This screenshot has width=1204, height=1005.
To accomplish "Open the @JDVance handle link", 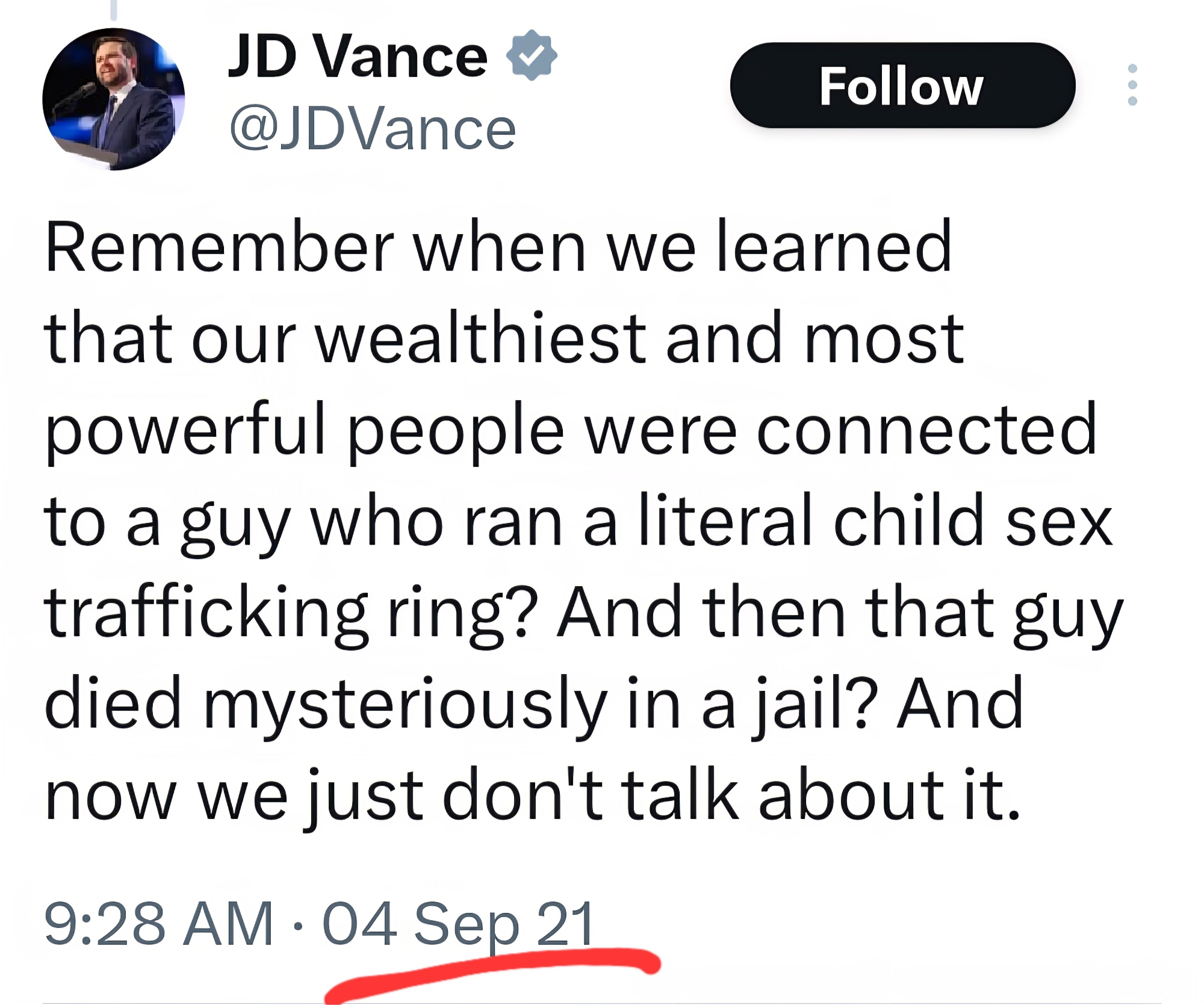I will pyautogui.click(x=373, y=130).
